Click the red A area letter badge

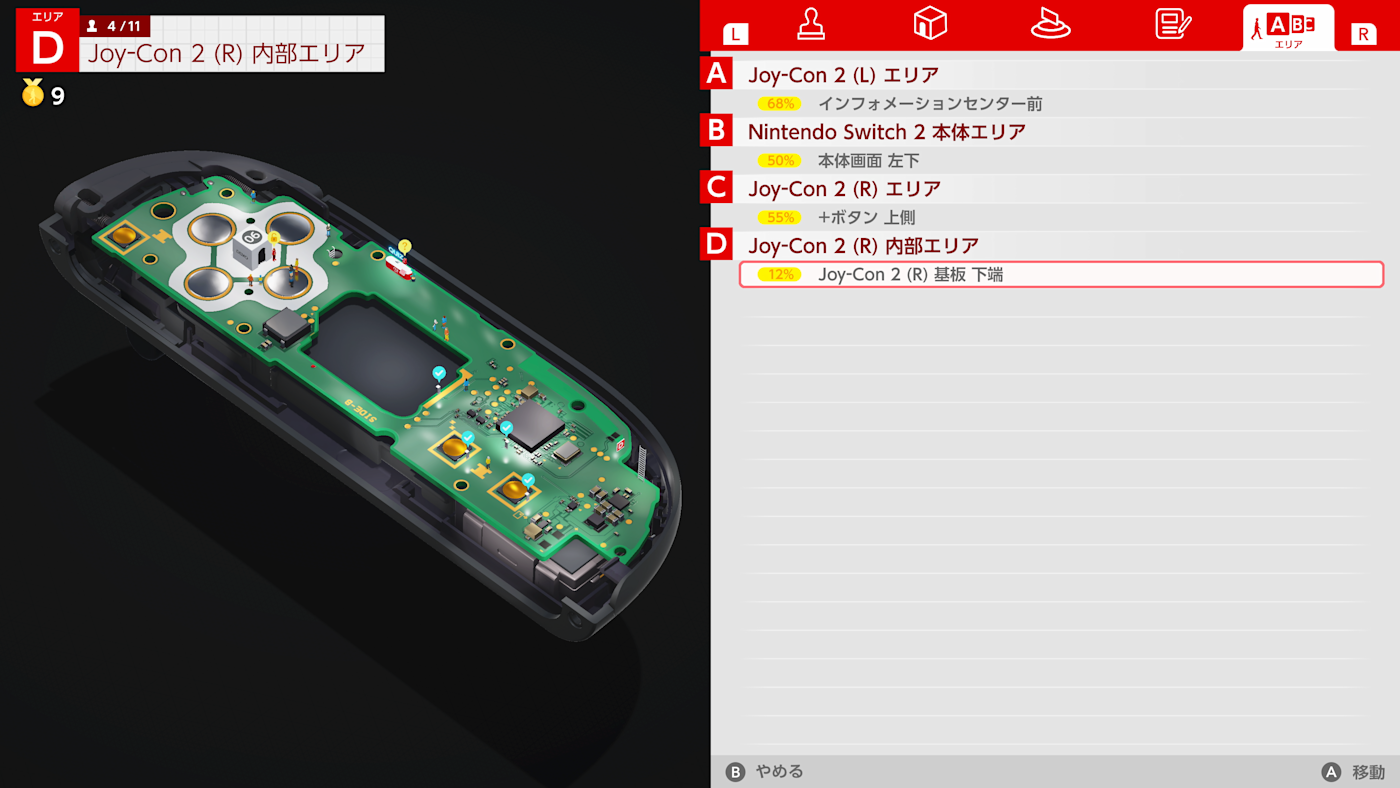[x=715, y=75]
